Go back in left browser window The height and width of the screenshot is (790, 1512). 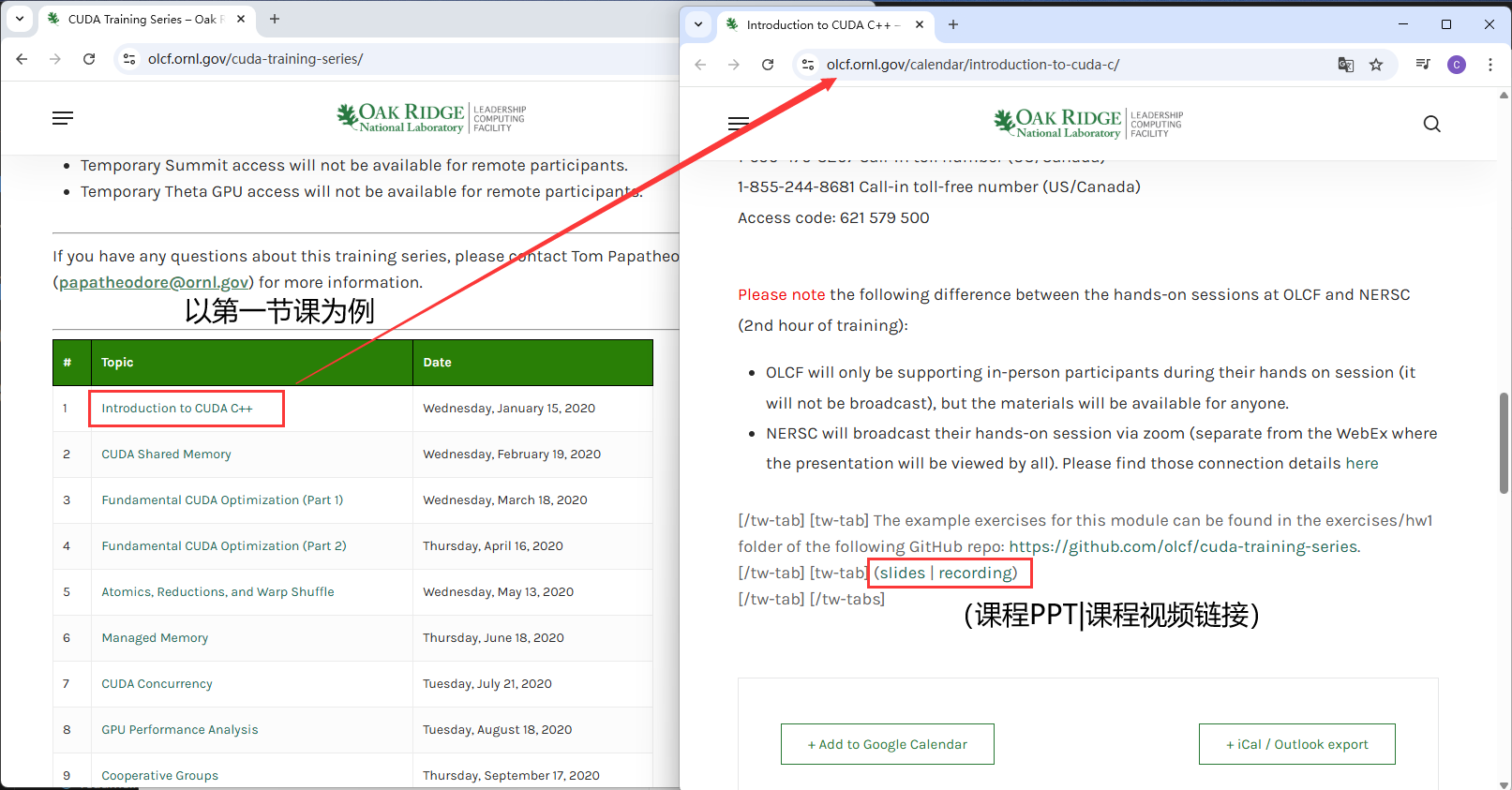(22, 59)
